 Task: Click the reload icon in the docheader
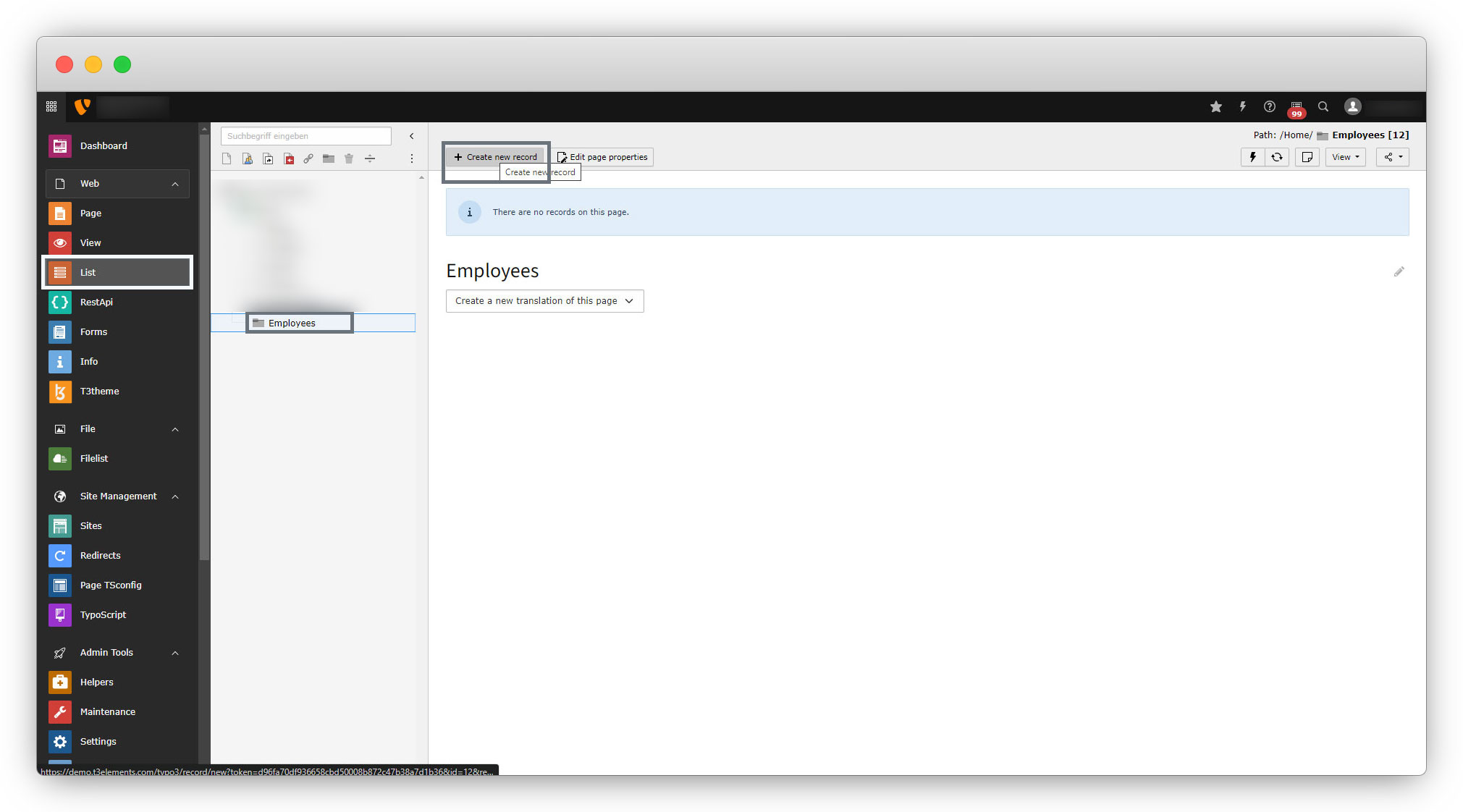coord(1277,157)
